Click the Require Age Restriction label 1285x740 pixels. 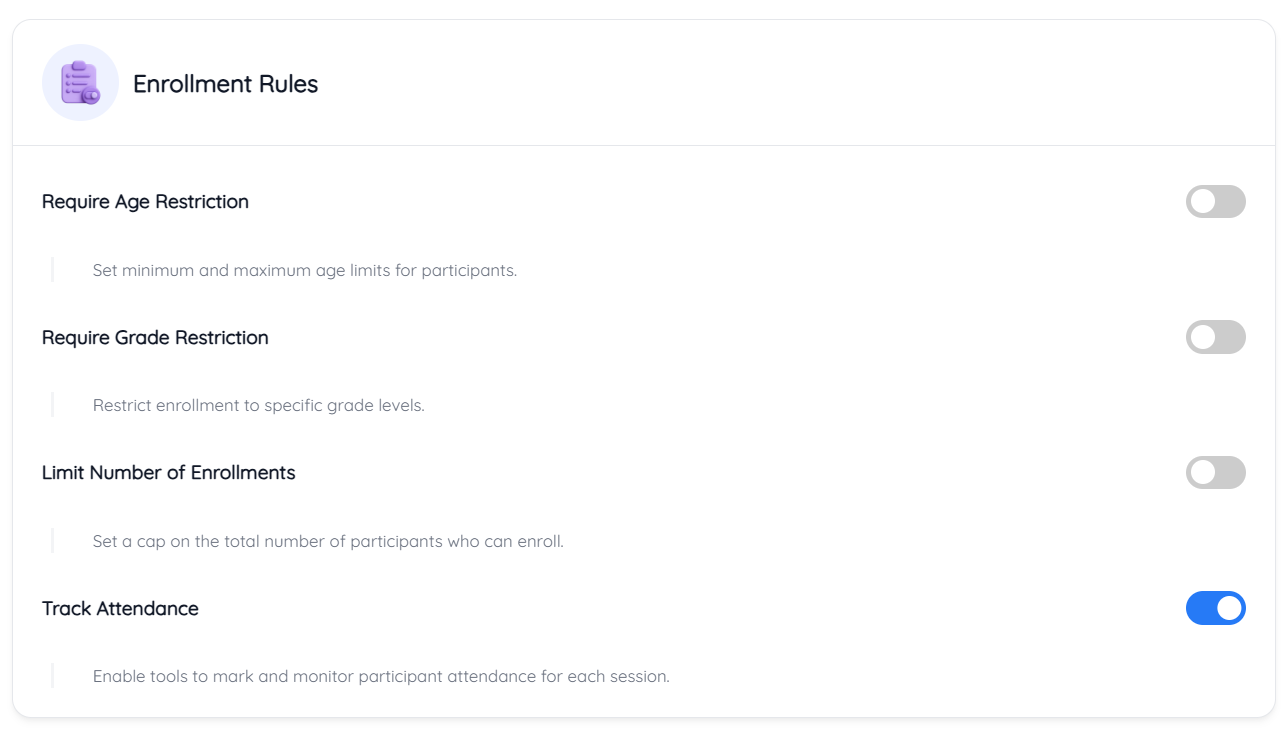pos(145,202)
